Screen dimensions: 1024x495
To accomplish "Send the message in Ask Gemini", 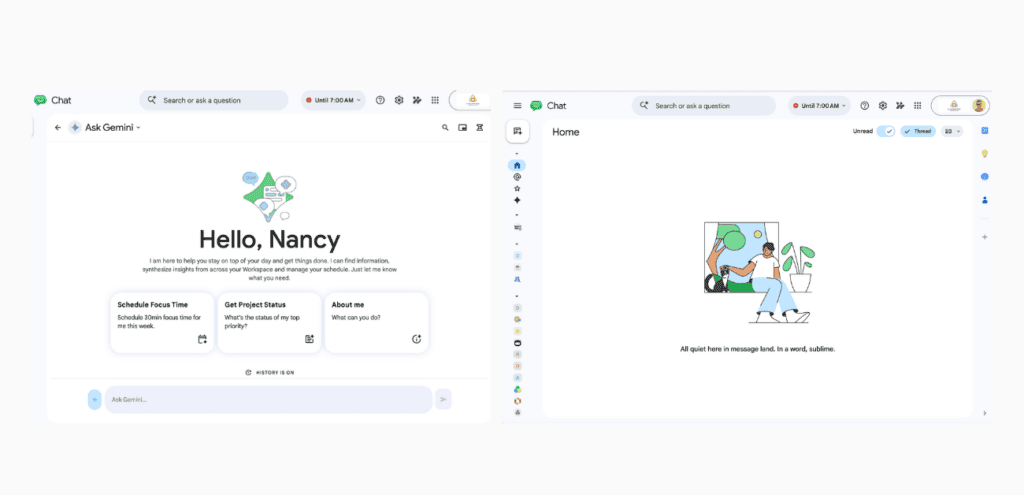I will coord(443,399).
